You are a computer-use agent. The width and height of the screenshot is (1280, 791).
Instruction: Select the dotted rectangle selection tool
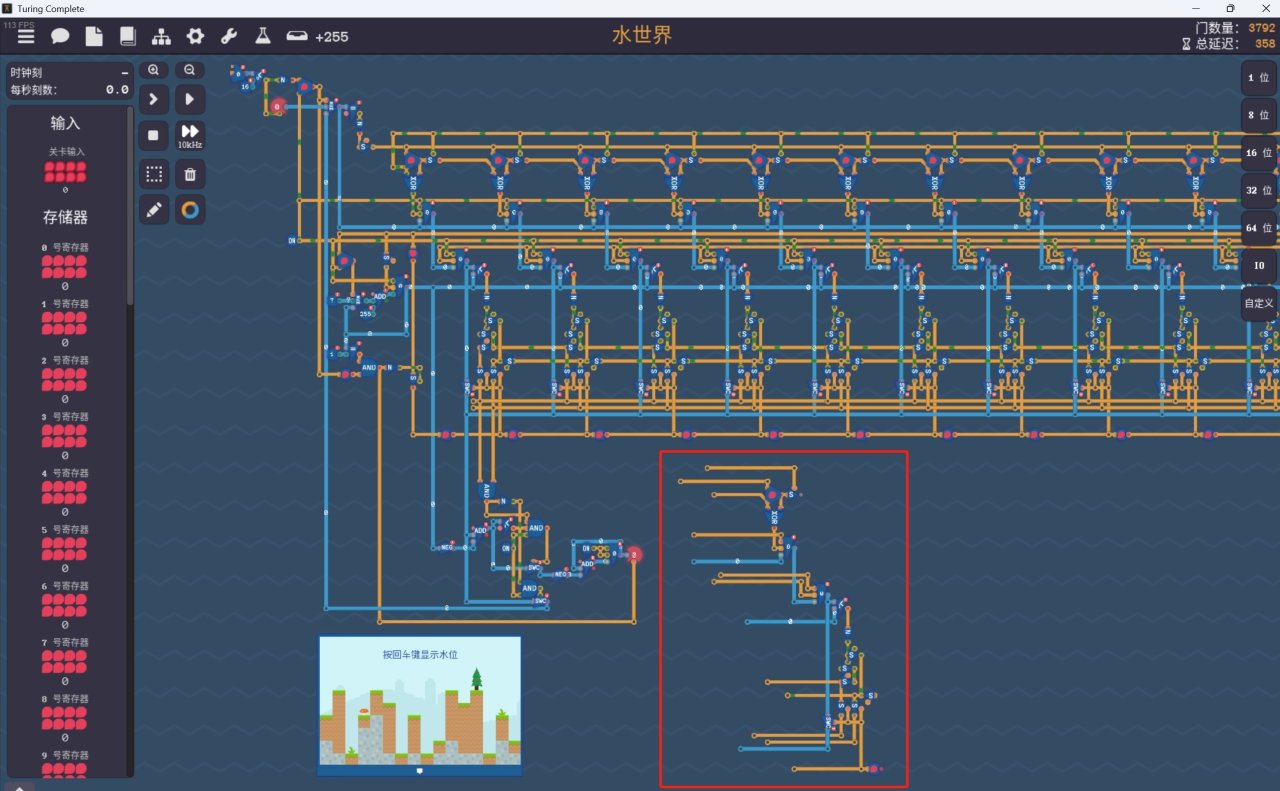click(153, 174)
